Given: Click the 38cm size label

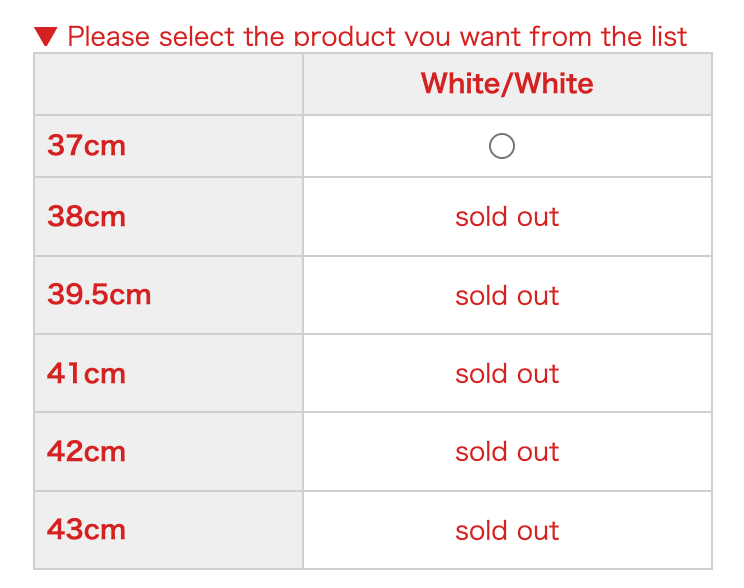Looking at the screenshot, I should (x=86, y=217).
